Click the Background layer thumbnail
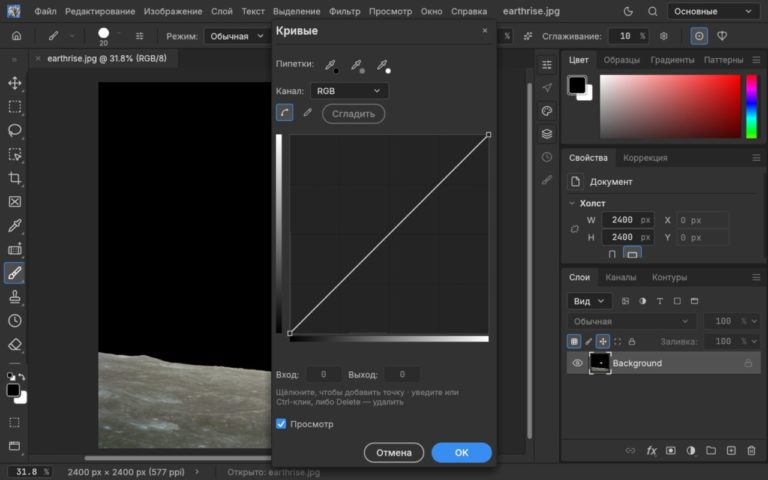 click(600, 363)
